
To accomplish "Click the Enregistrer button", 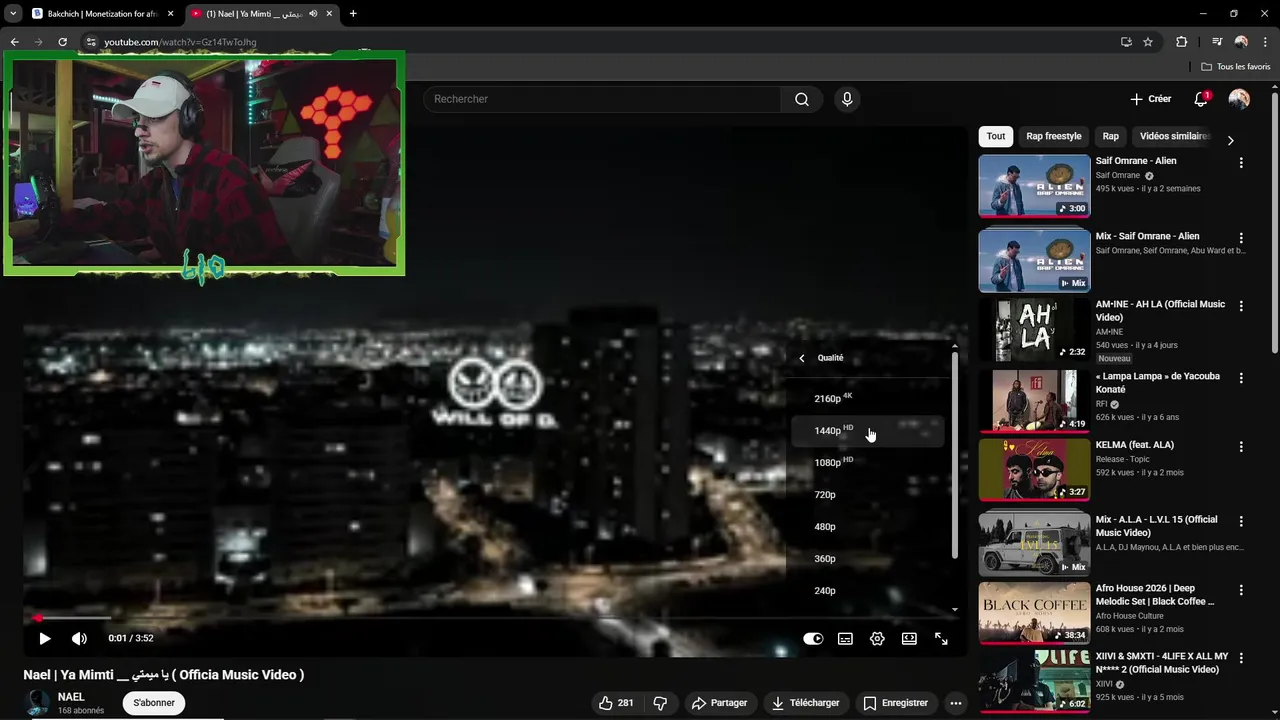I will pos(895,703).
